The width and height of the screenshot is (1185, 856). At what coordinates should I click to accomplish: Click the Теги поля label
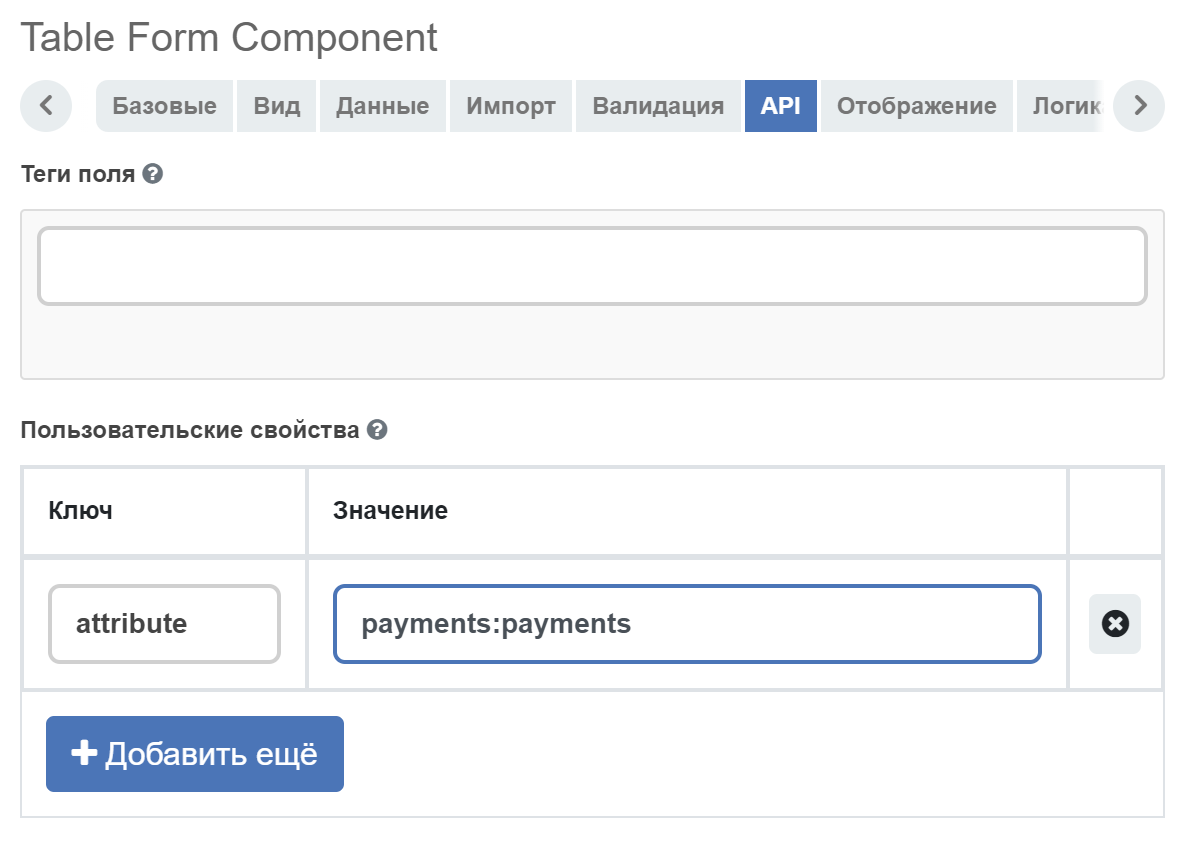(x=78, y=174)
